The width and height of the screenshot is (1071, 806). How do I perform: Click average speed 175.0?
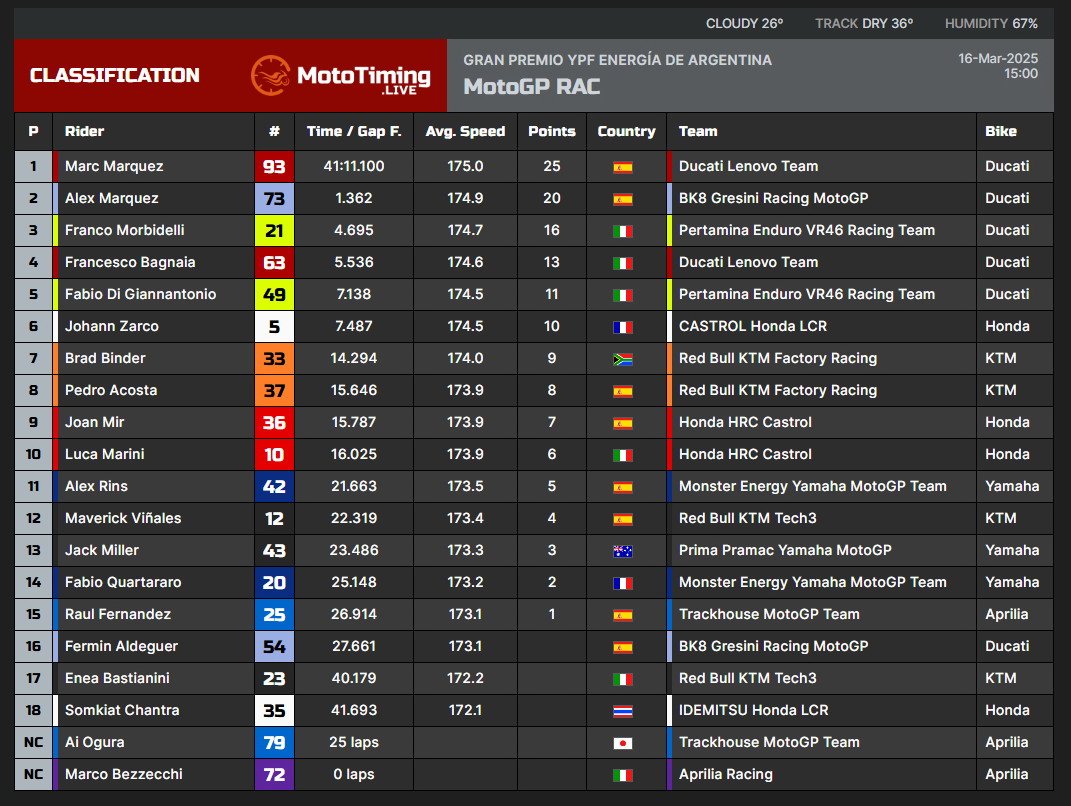click(x=465, y=167)
